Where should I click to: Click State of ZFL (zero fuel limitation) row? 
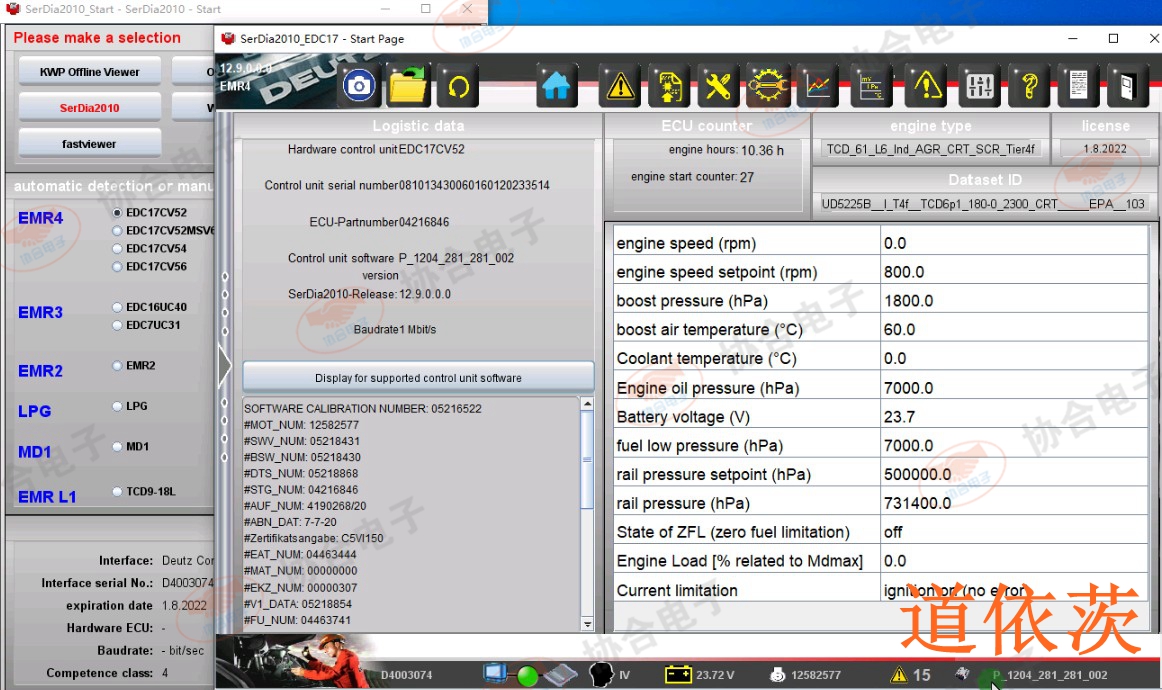880,532
